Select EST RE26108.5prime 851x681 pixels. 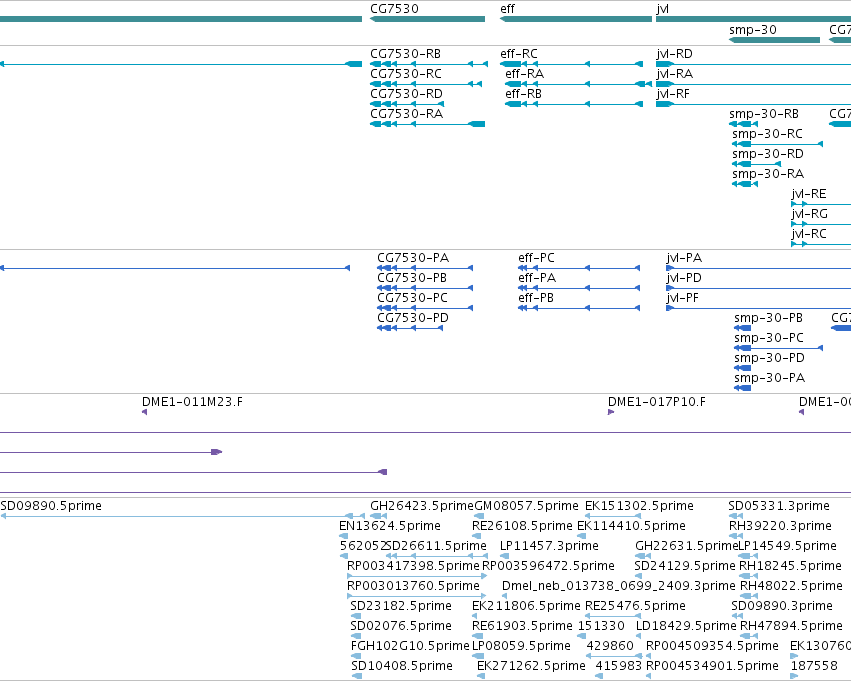522,526
